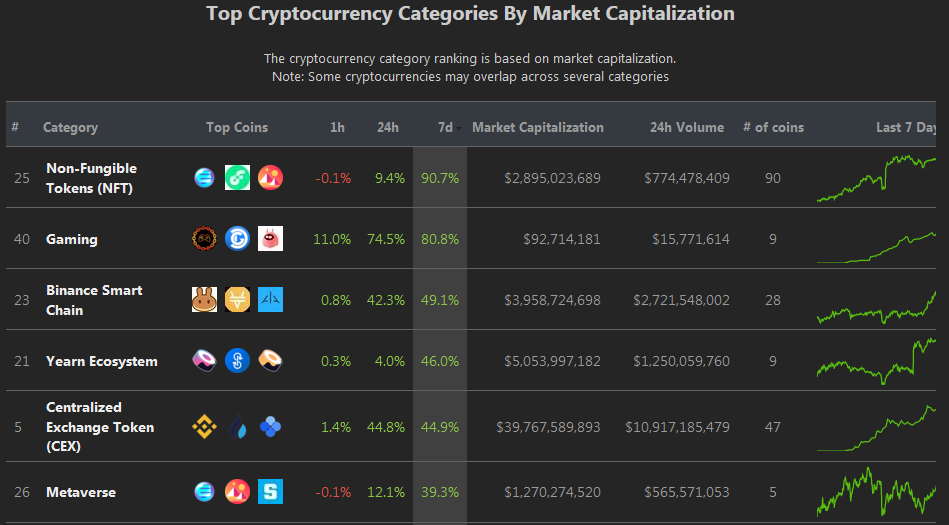
Task: Sort by the 7d column header arrow
Action: pos(459,128)
